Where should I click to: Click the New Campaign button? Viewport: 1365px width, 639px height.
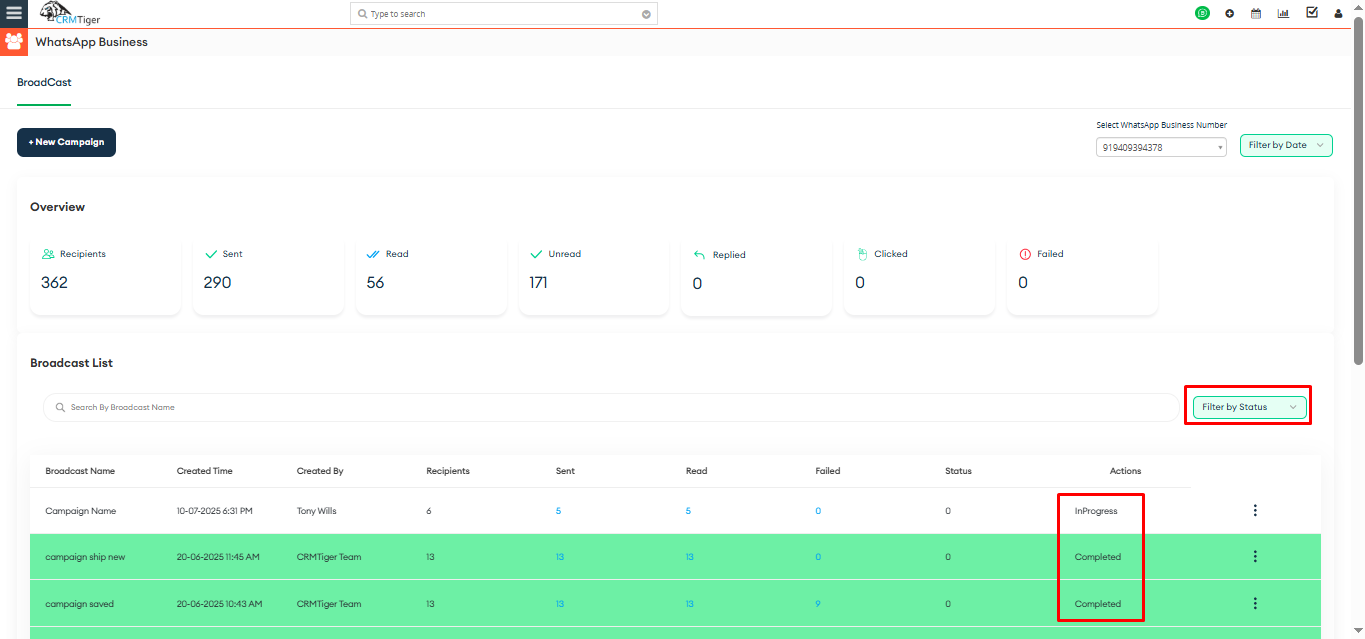point(66,143)
